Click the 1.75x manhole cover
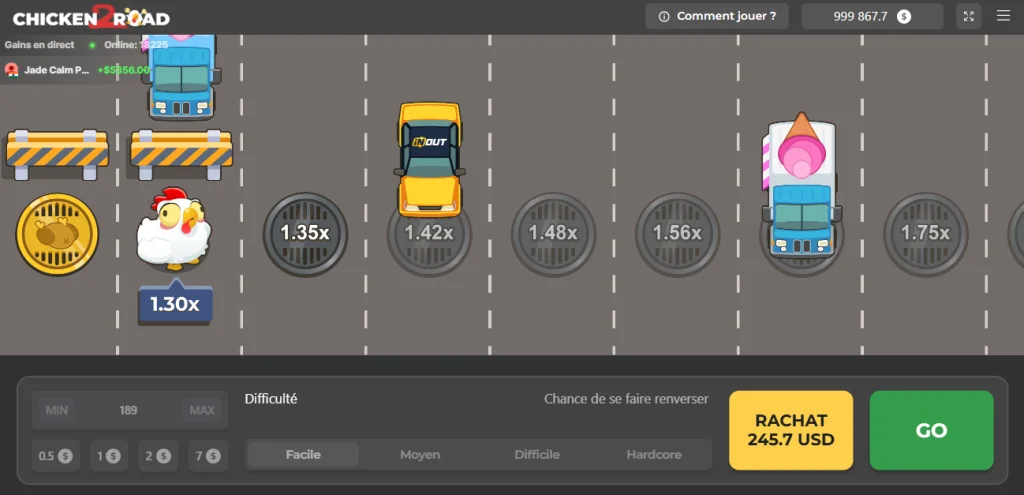1024x495 pixels. click(x=925, y=233)
